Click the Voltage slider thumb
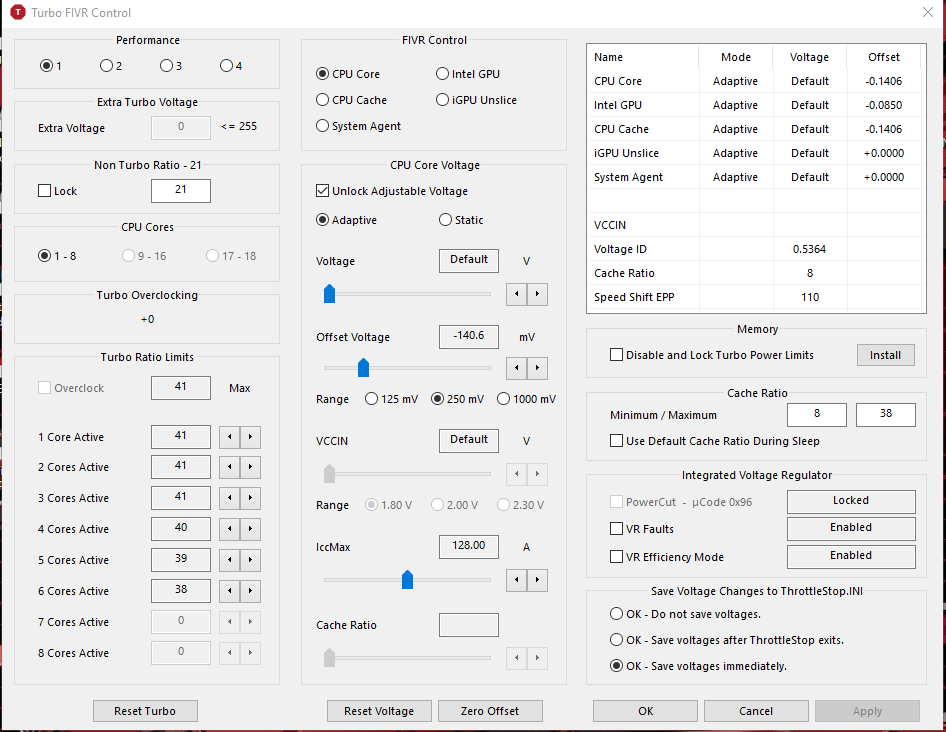The image size is (946, 732). click(x=329, y=294)
